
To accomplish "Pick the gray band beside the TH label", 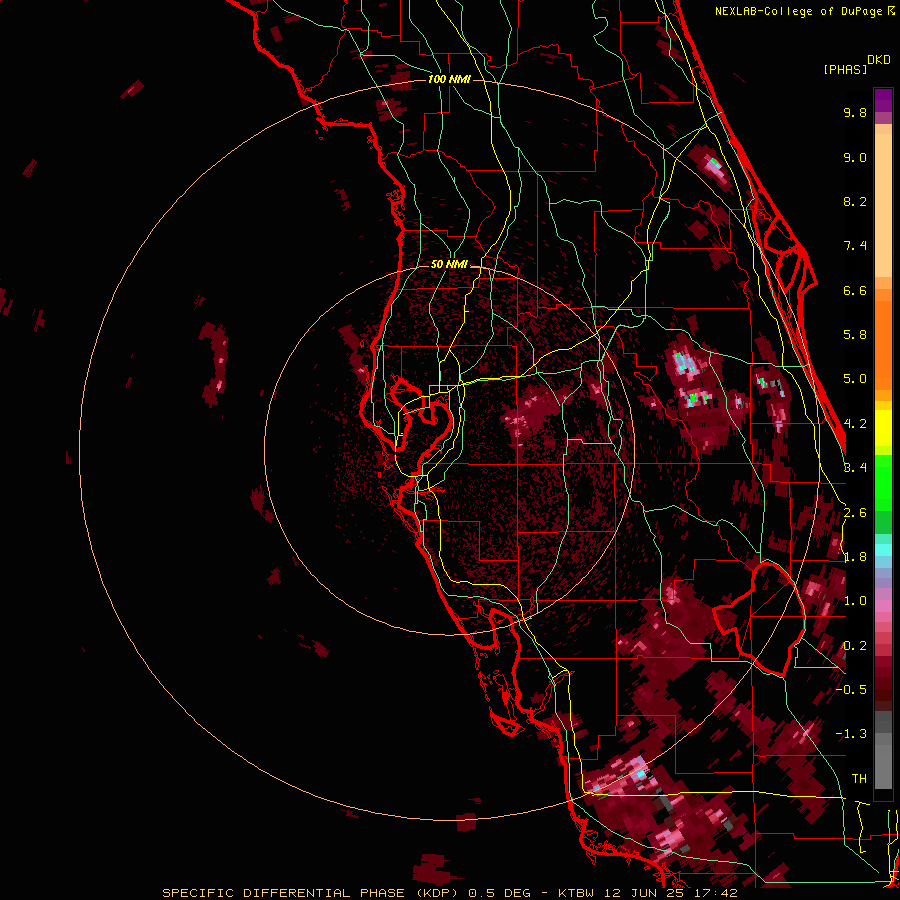I will point(883,766).
